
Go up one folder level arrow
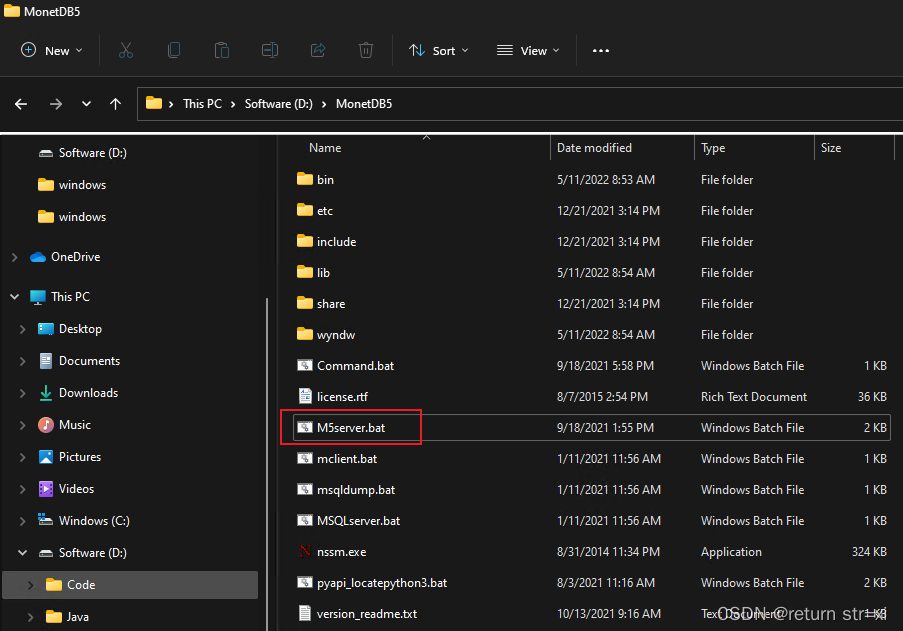point(115,104)
